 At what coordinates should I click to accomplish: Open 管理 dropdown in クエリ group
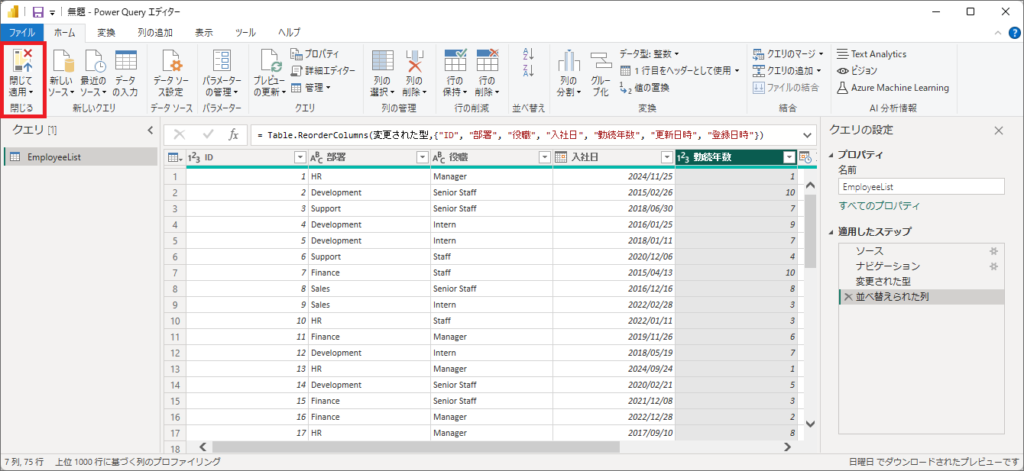(311, 87)
